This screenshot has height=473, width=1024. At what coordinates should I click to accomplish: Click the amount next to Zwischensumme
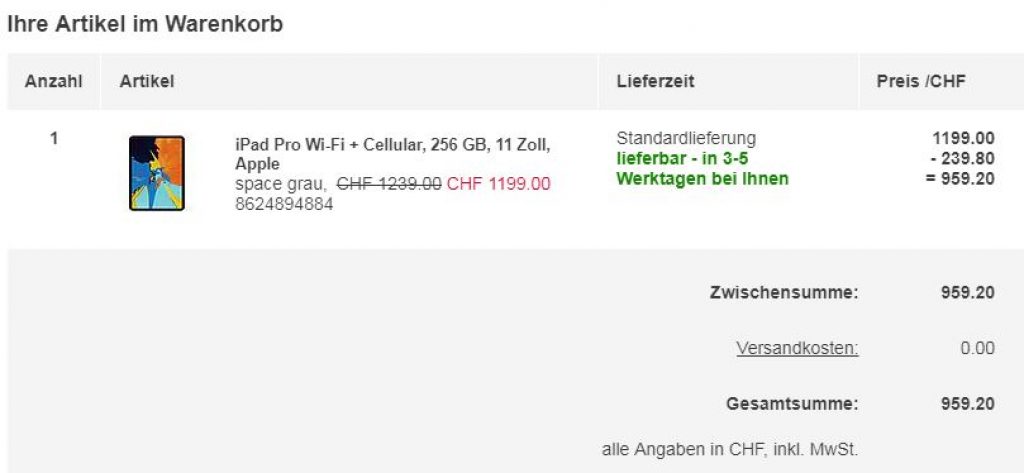[967, 293]
